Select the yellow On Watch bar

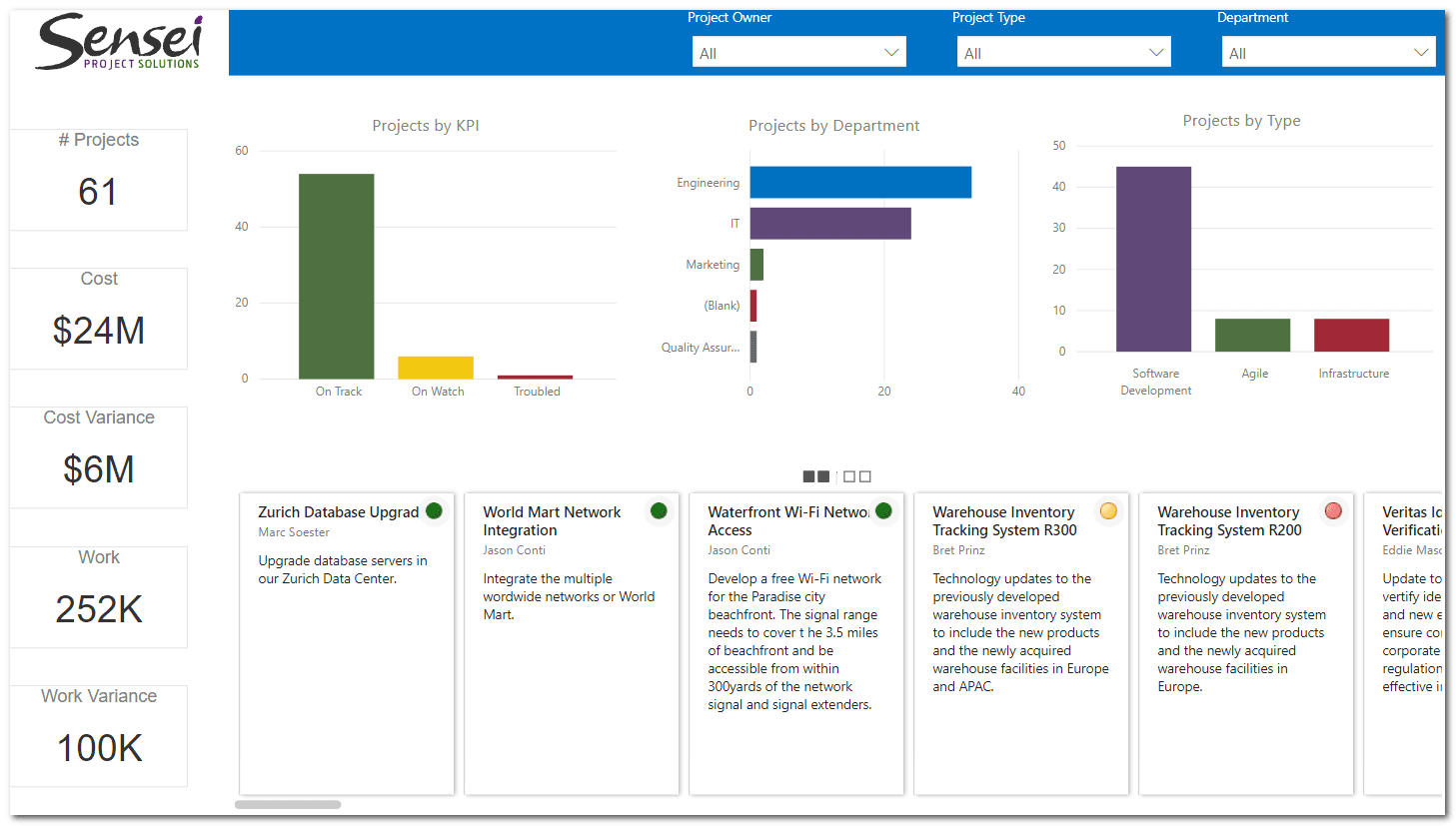click(x=436, y=368)
